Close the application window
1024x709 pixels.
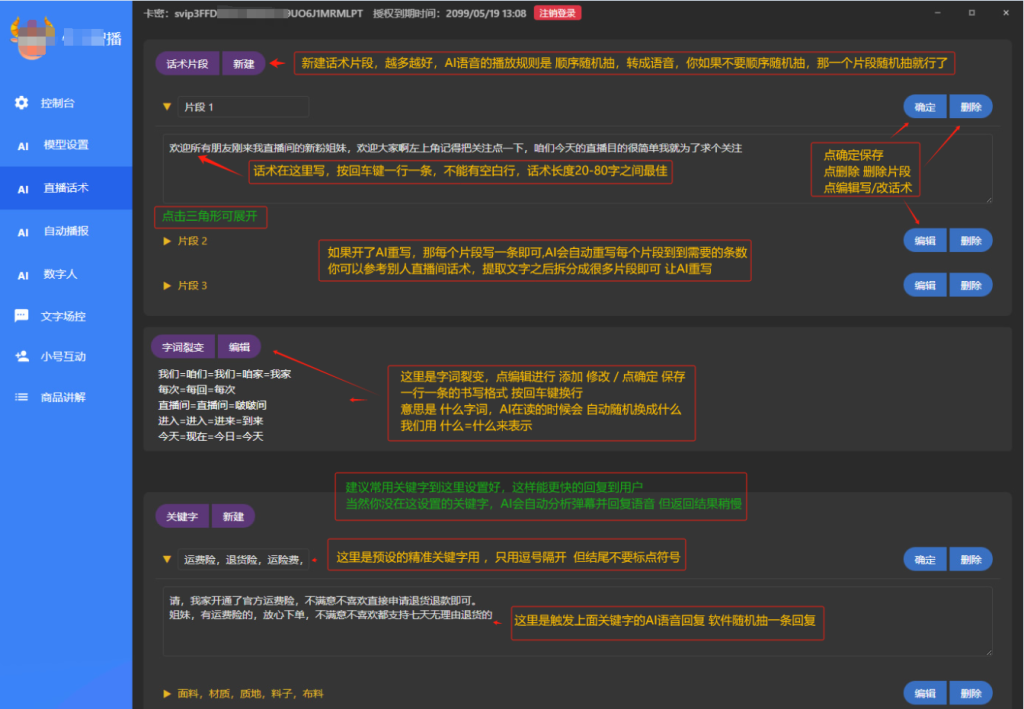(x=1006, y=13)
